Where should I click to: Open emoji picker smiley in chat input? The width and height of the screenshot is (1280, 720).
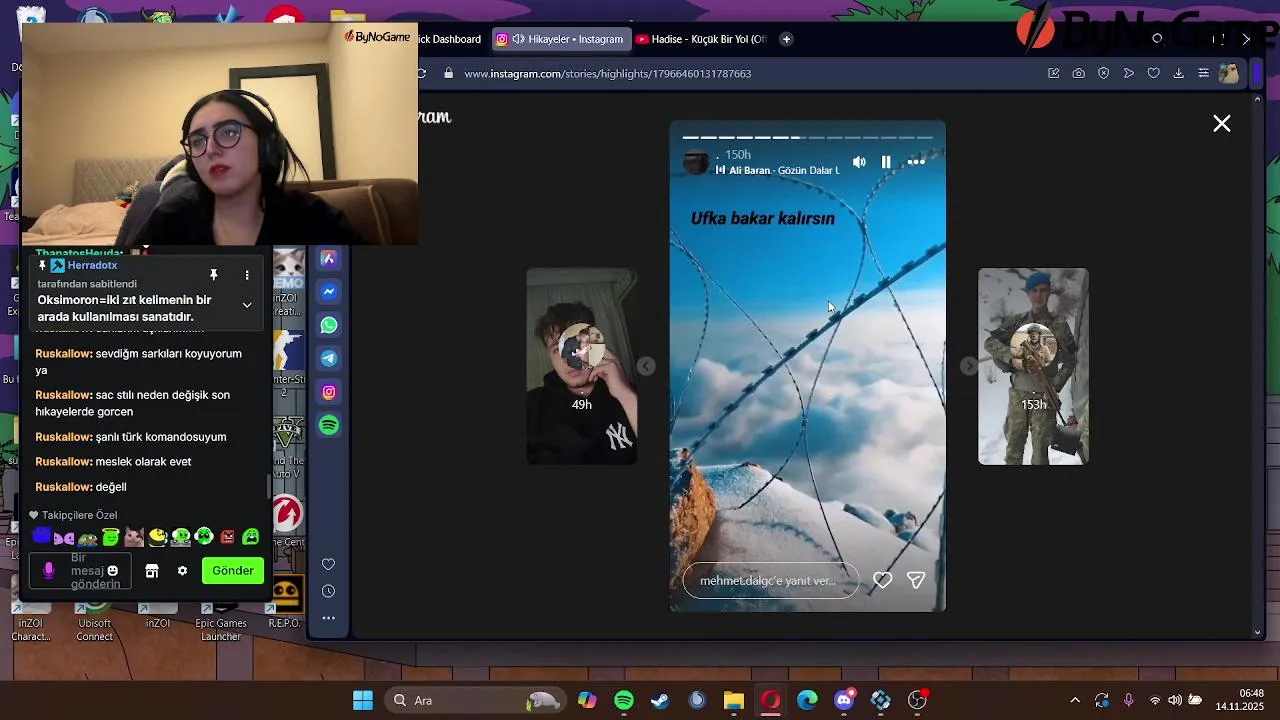pos(113,571)
